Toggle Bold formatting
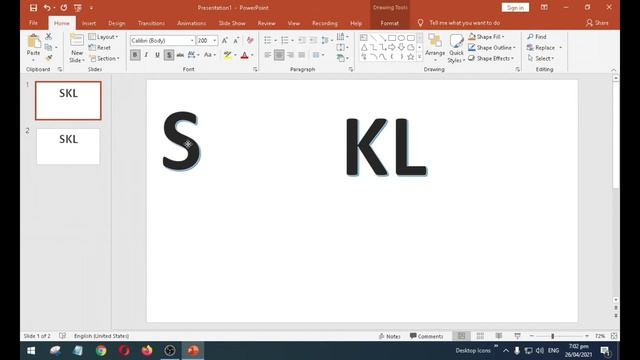The width and height of the screenshot is (640, 360). coord(135,55)
